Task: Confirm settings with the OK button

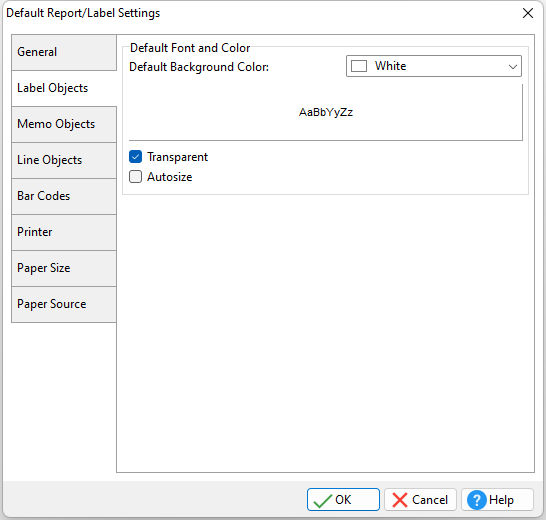Action: point(343,499)
